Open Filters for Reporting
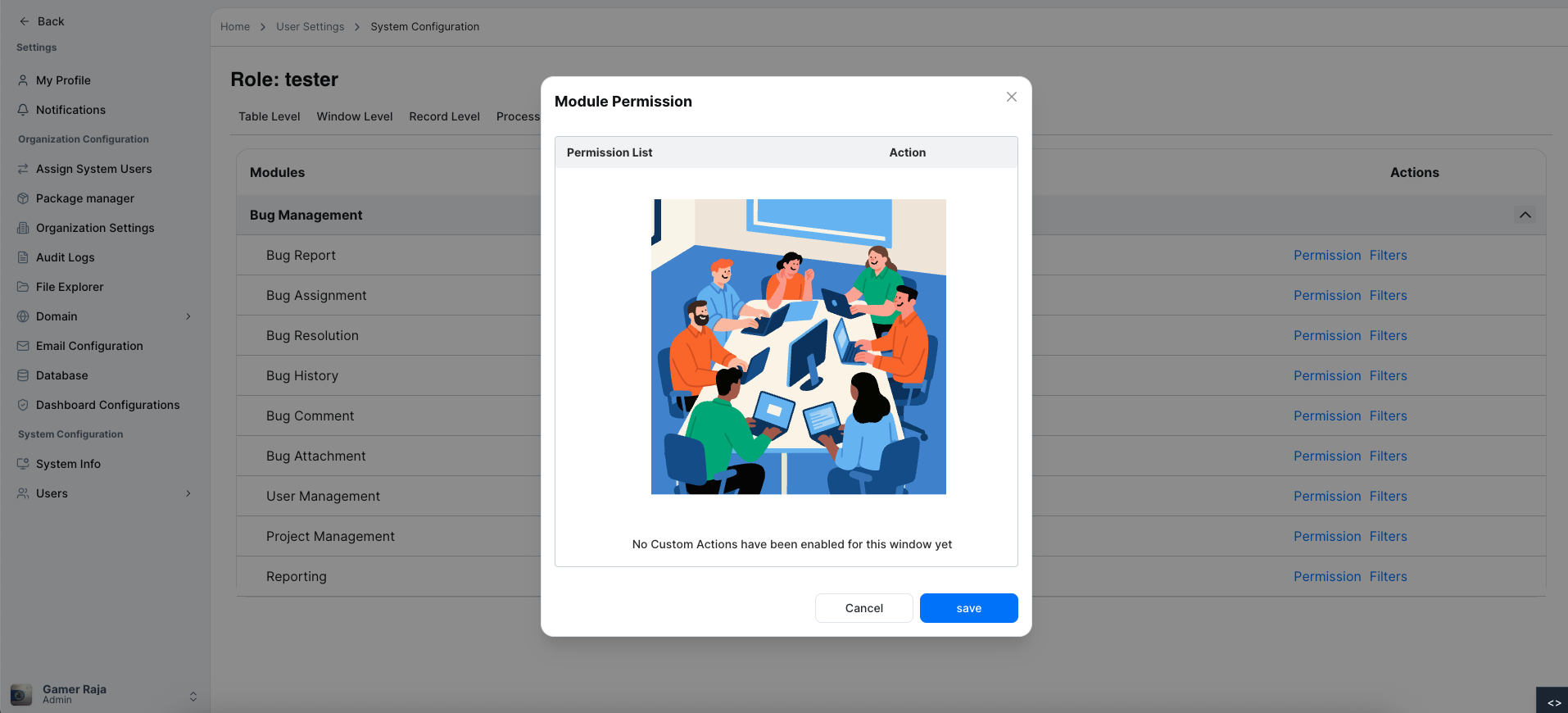Viewport: 1568px width, 713px height. click(x=1389, y=577)
